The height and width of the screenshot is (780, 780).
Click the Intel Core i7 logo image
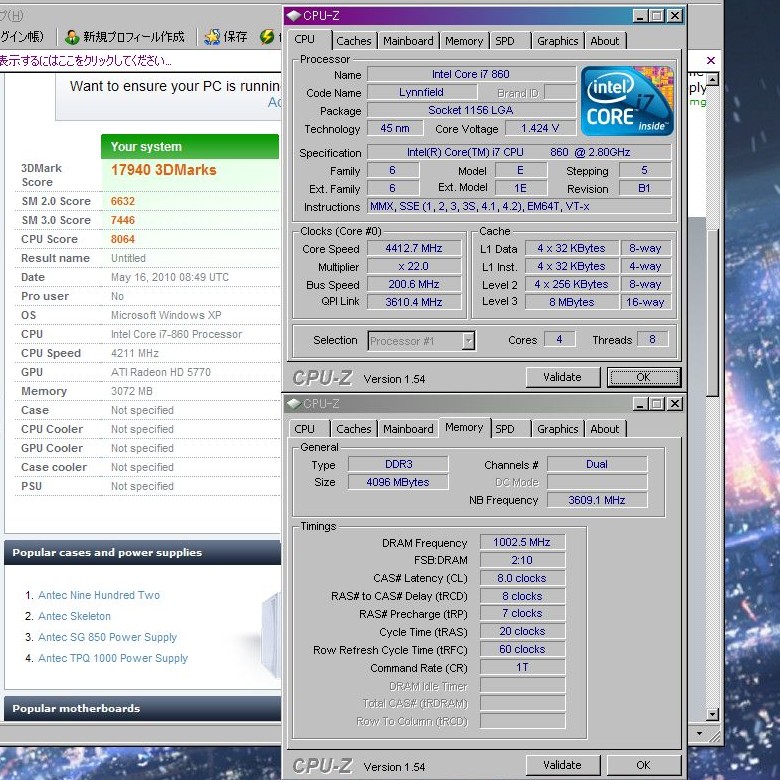(627, 101)
